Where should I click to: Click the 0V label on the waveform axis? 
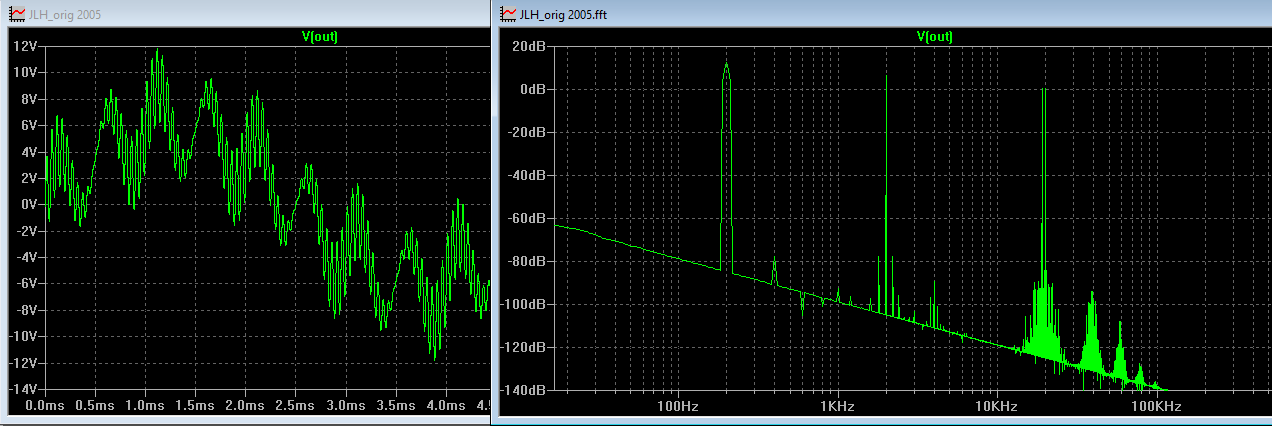click(29, 204)
